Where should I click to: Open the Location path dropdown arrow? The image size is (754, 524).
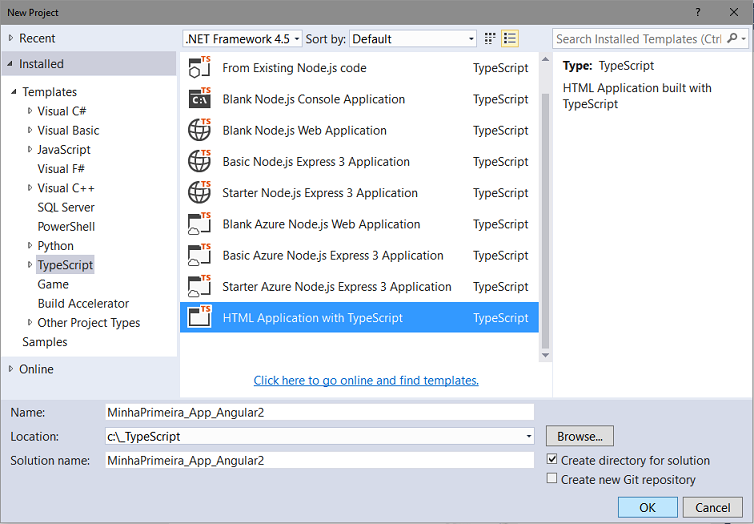(528, 437)
